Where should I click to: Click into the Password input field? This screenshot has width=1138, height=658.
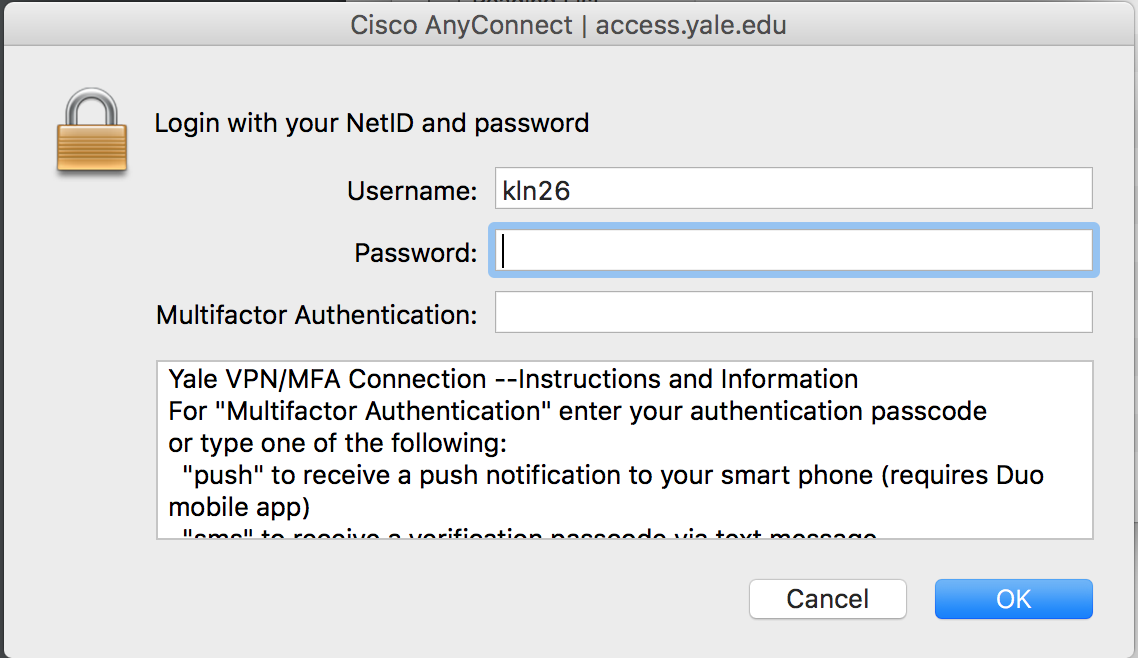[x=793, y=250]
